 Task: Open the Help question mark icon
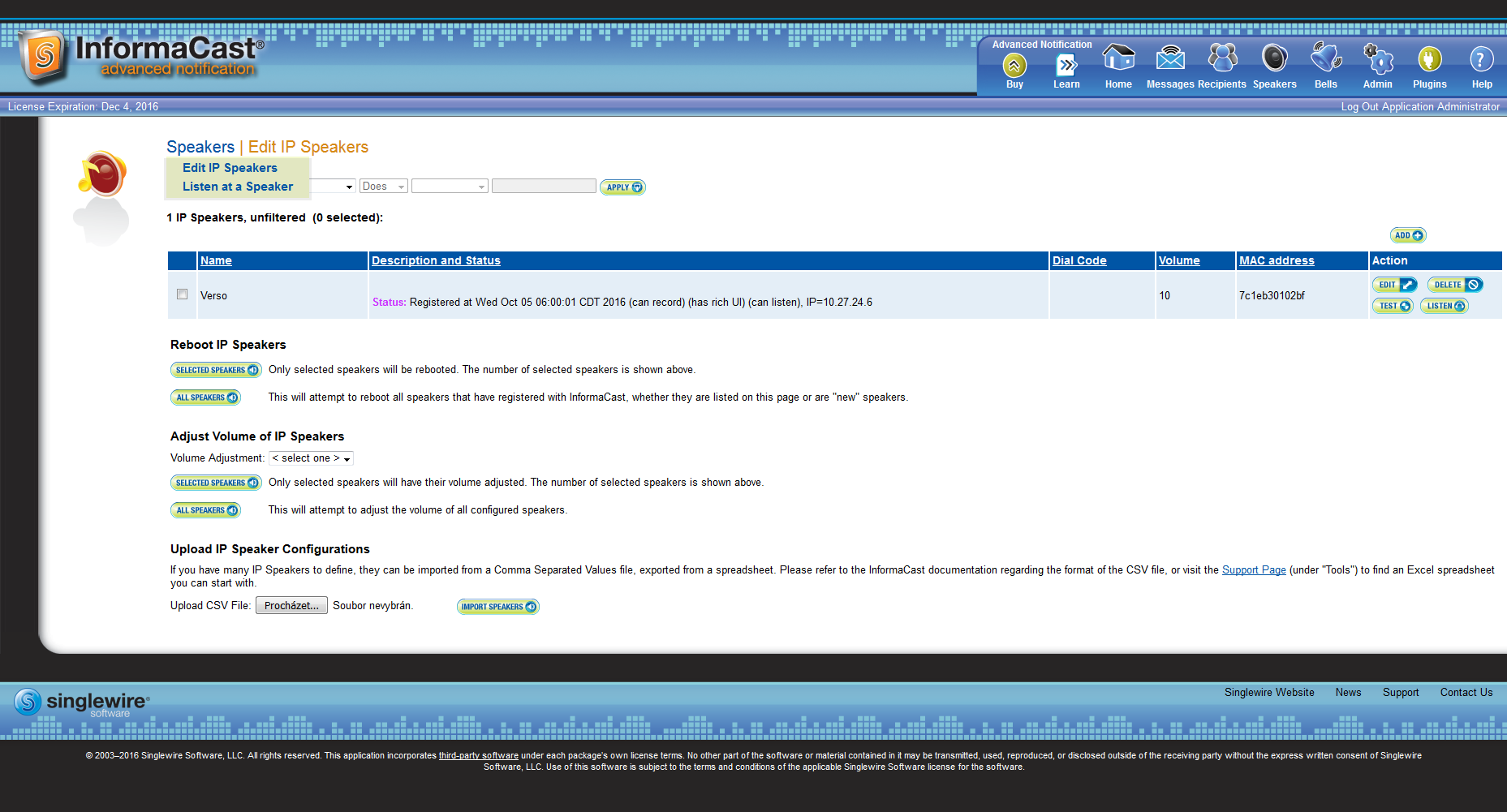click(x=1481, y=59)
